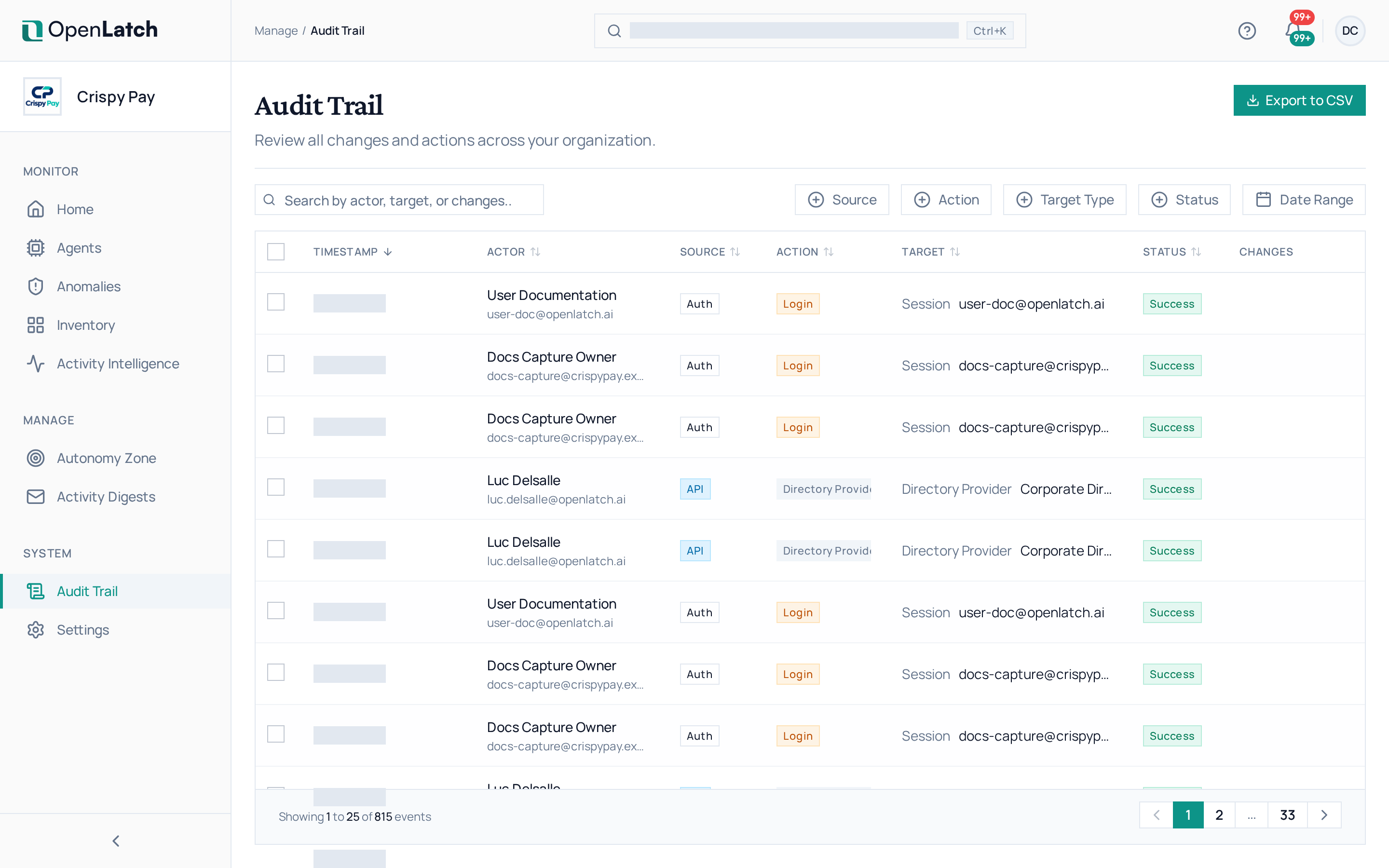Viewport: 1389px width, 868px height.
Task: Open the DC user avatar menu
Action: click(1349, 30)
